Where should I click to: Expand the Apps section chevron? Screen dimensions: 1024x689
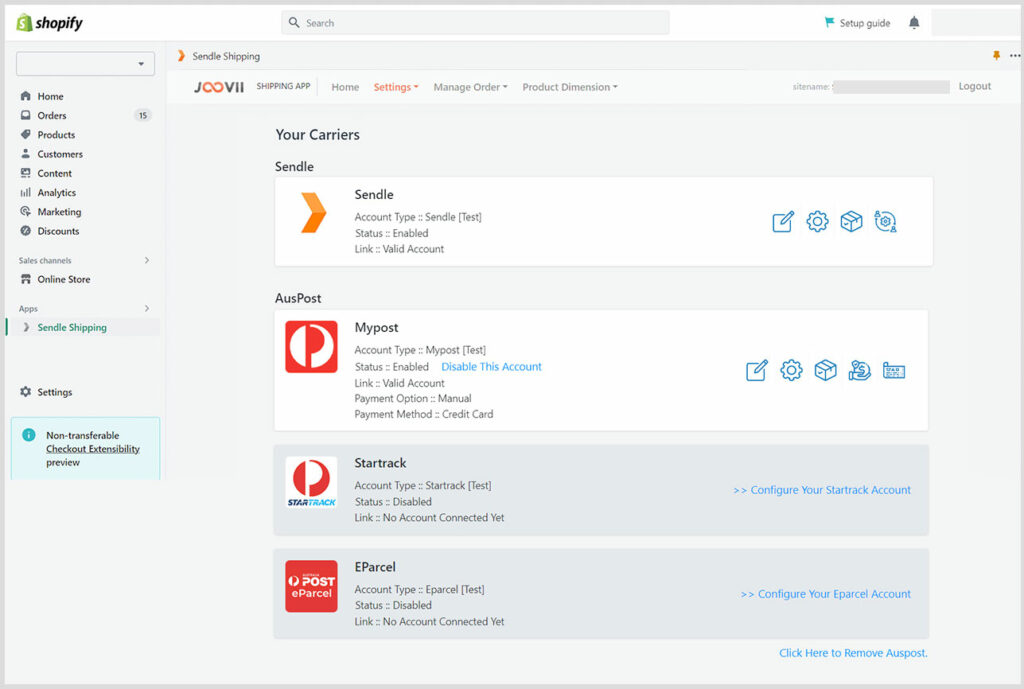pos(147,308)
